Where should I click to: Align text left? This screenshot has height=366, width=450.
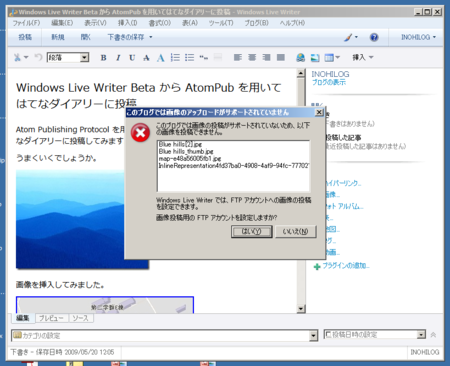tap(238, 57)
